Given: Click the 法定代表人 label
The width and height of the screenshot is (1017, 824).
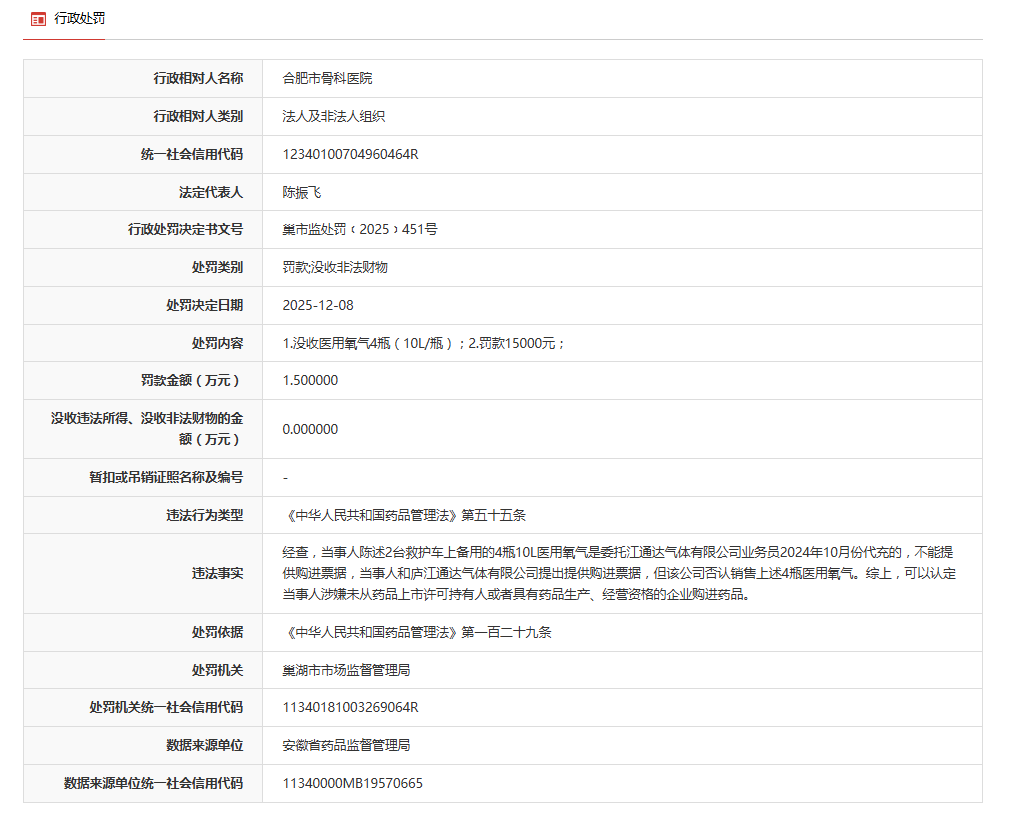Looking at the screenshot, I should (x=211, y=192).
